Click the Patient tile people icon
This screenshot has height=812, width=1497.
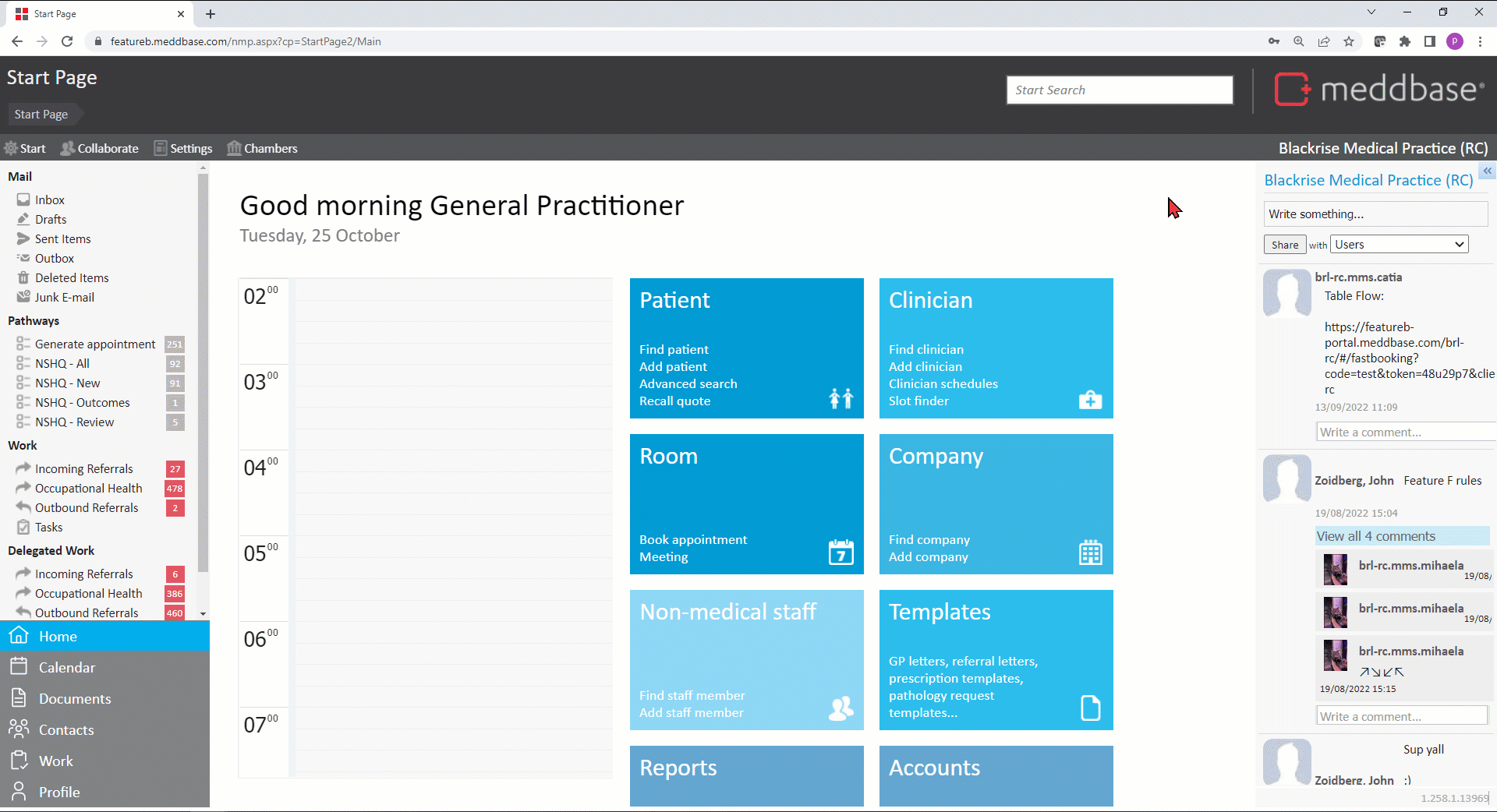pyautogui.click(x=841, y=398)
